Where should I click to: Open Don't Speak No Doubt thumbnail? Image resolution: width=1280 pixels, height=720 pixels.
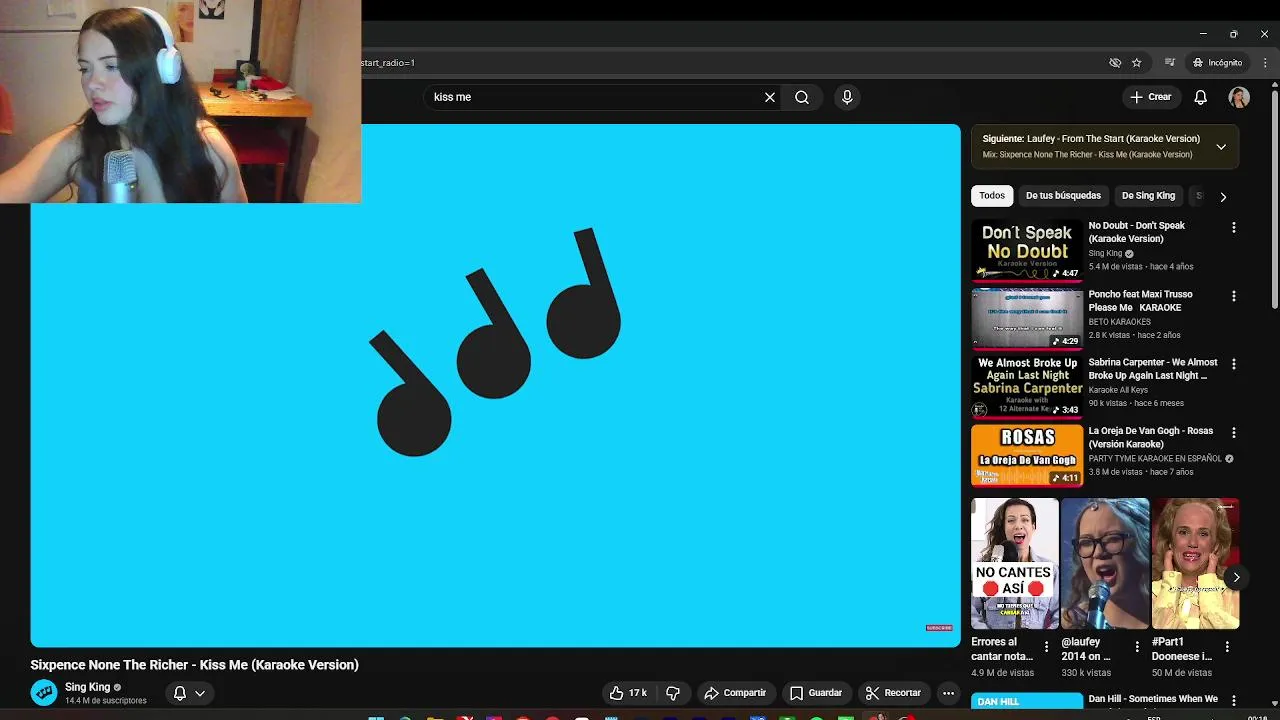click(1027, 250)
